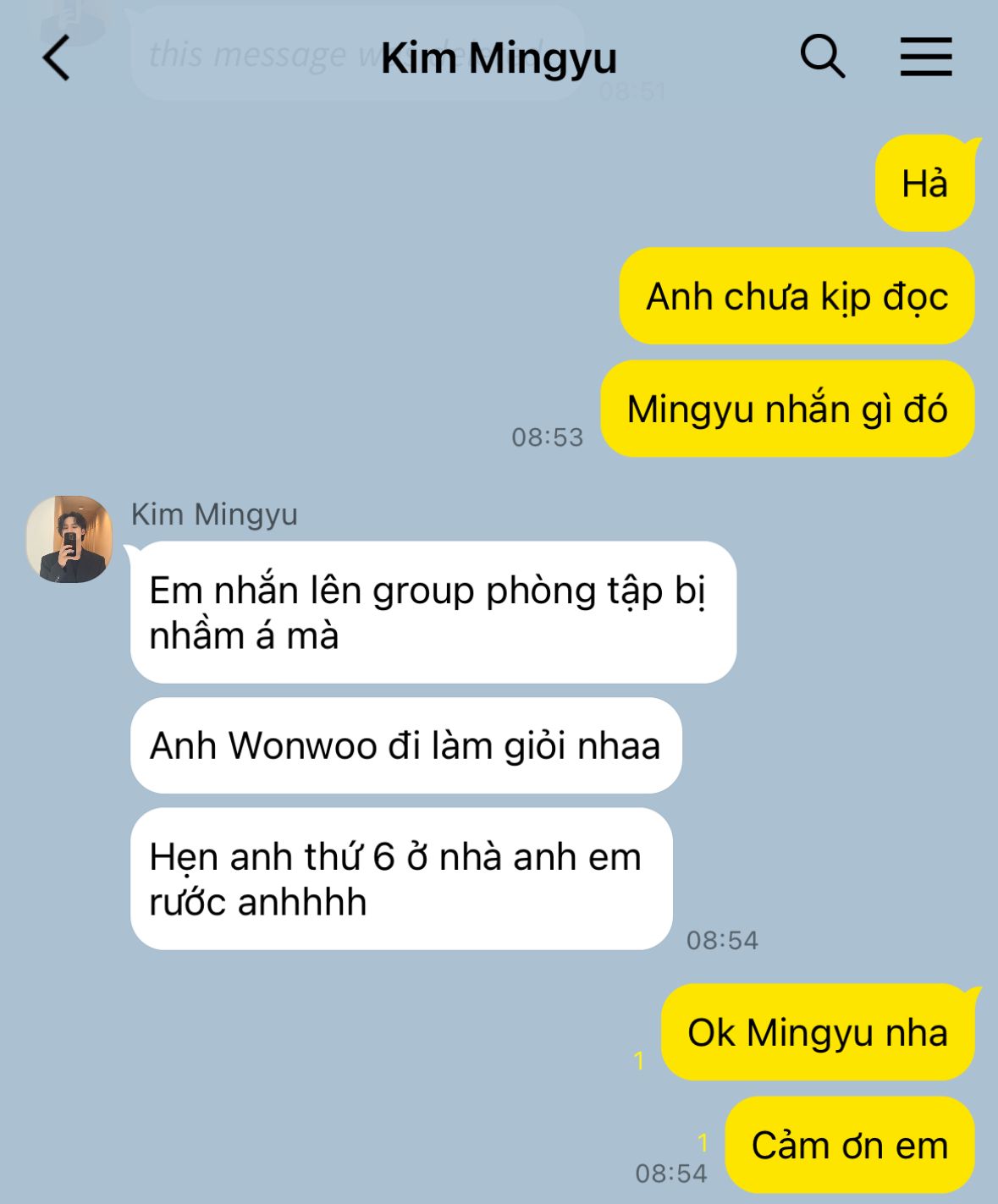Tap the "Anh Wonwoo đi làm giỏi nhaa" message
Screen dimensions: 998x1204
pyautogui.click(x=405, y=745)
